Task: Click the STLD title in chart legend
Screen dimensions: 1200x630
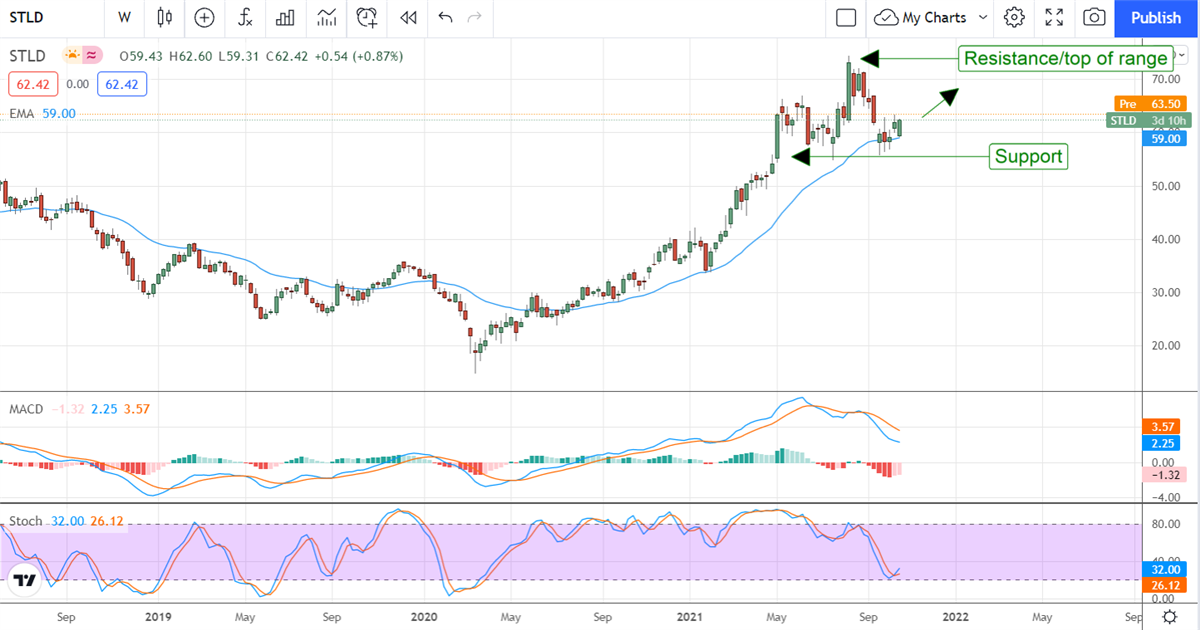Action: 27,56
